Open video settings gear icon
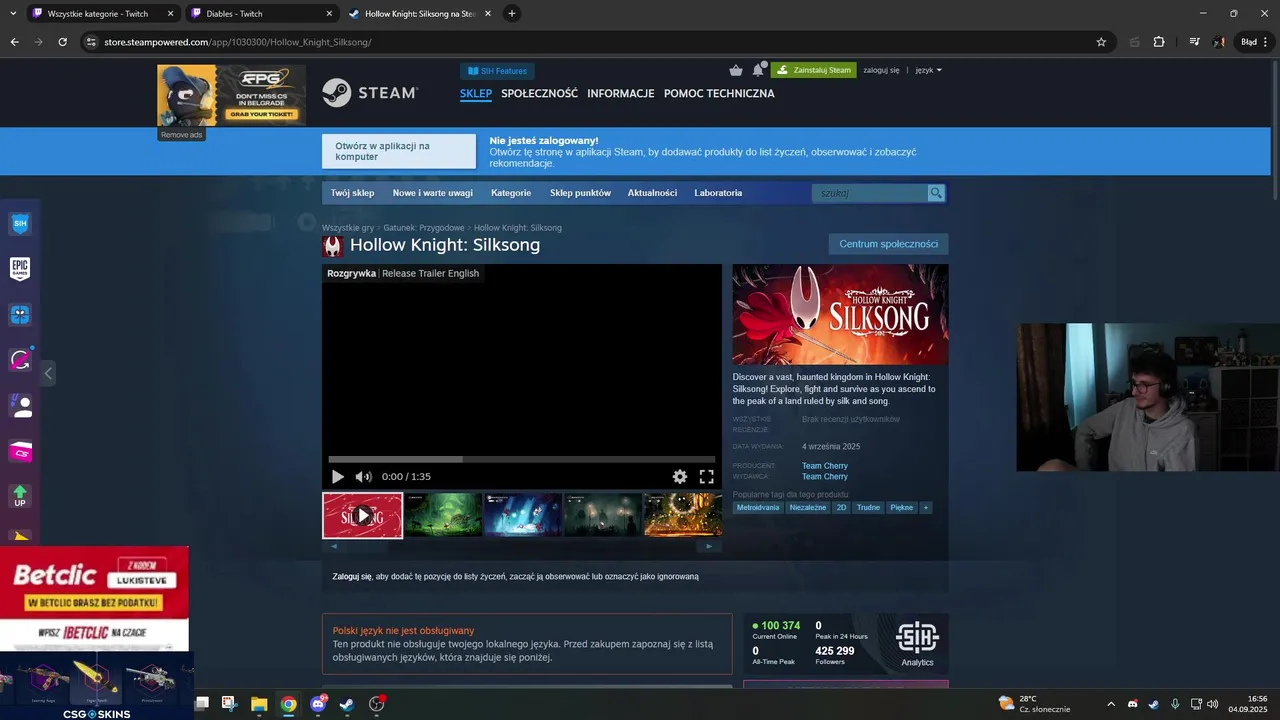This screenshot has height=720, width=1280. (680, 477)
